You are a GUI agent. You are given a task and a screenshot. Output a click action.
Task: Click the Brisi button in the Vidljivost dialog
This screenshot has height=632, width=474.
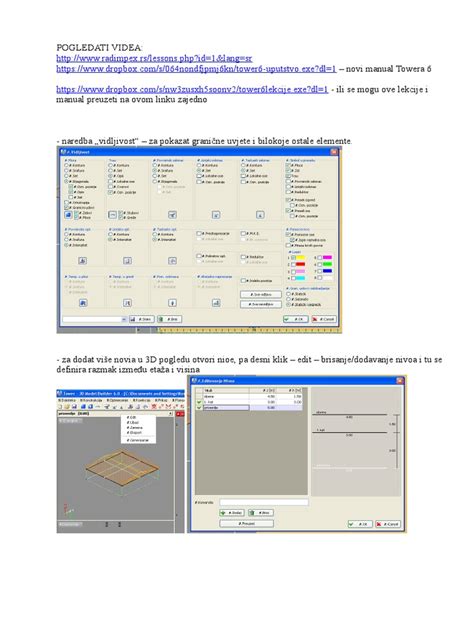click(x=169, y=319)
